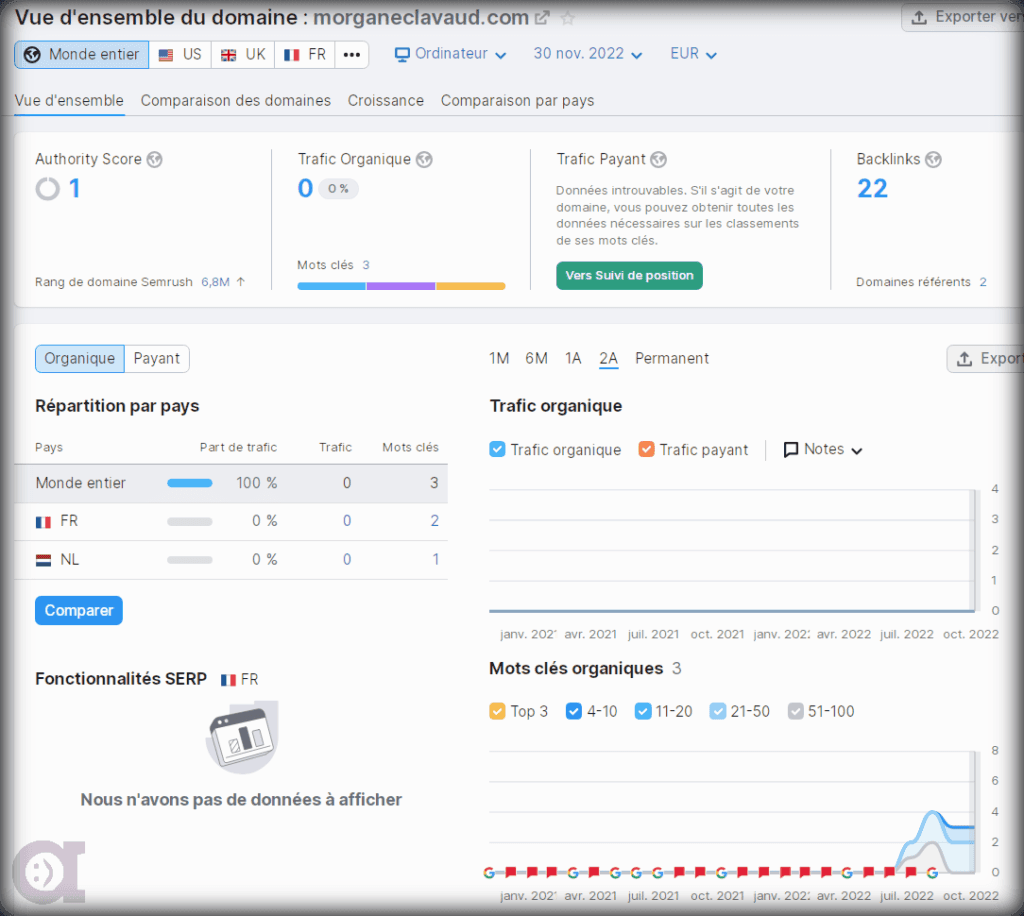1024x916 pixels.
Task: Click the globe icon next to Backlinks
Action: click(x=934, y=159)
